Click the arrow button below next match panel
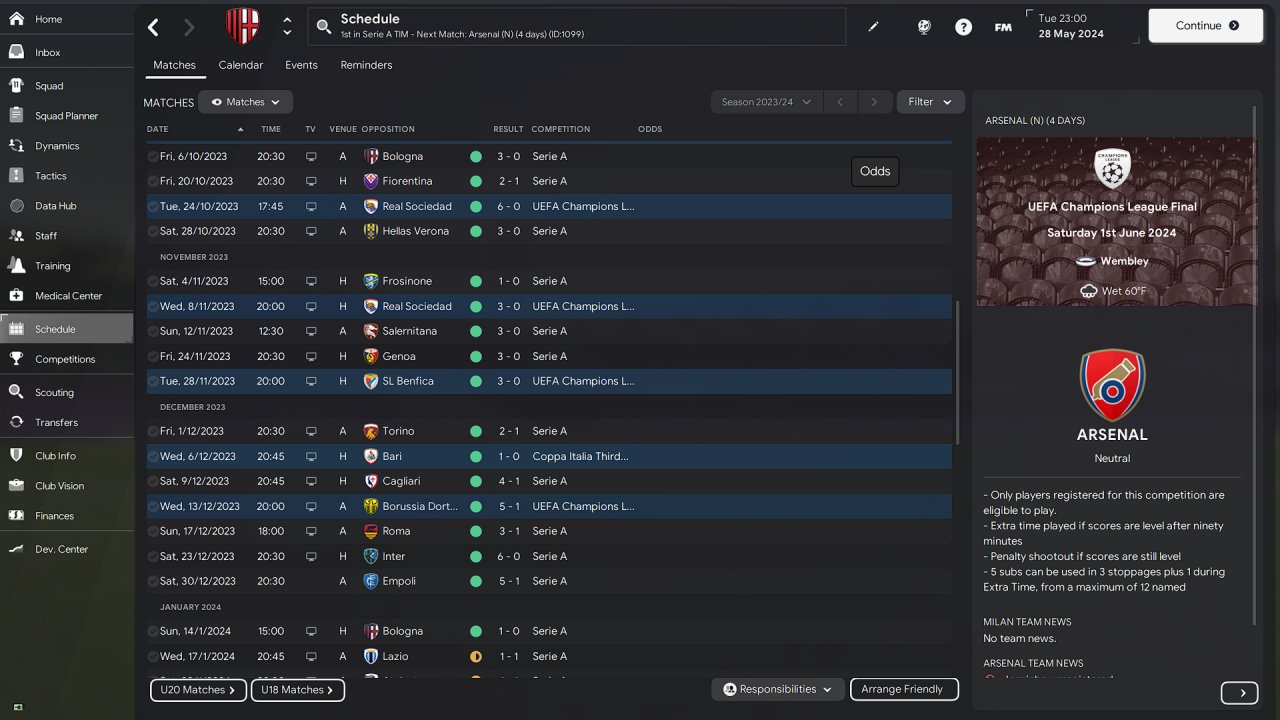Viewport: 1280px width, 720px height. (x=1241, y=693)
